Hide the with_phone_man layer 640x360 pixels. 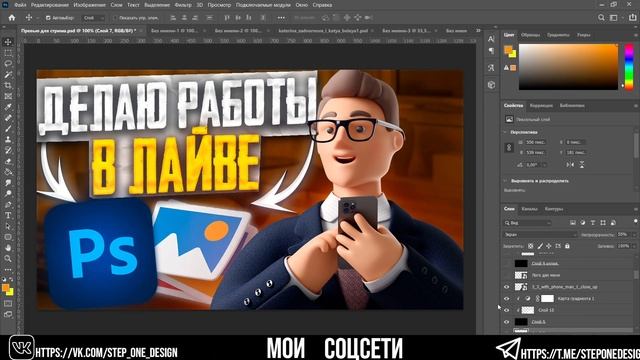point(507,287)
